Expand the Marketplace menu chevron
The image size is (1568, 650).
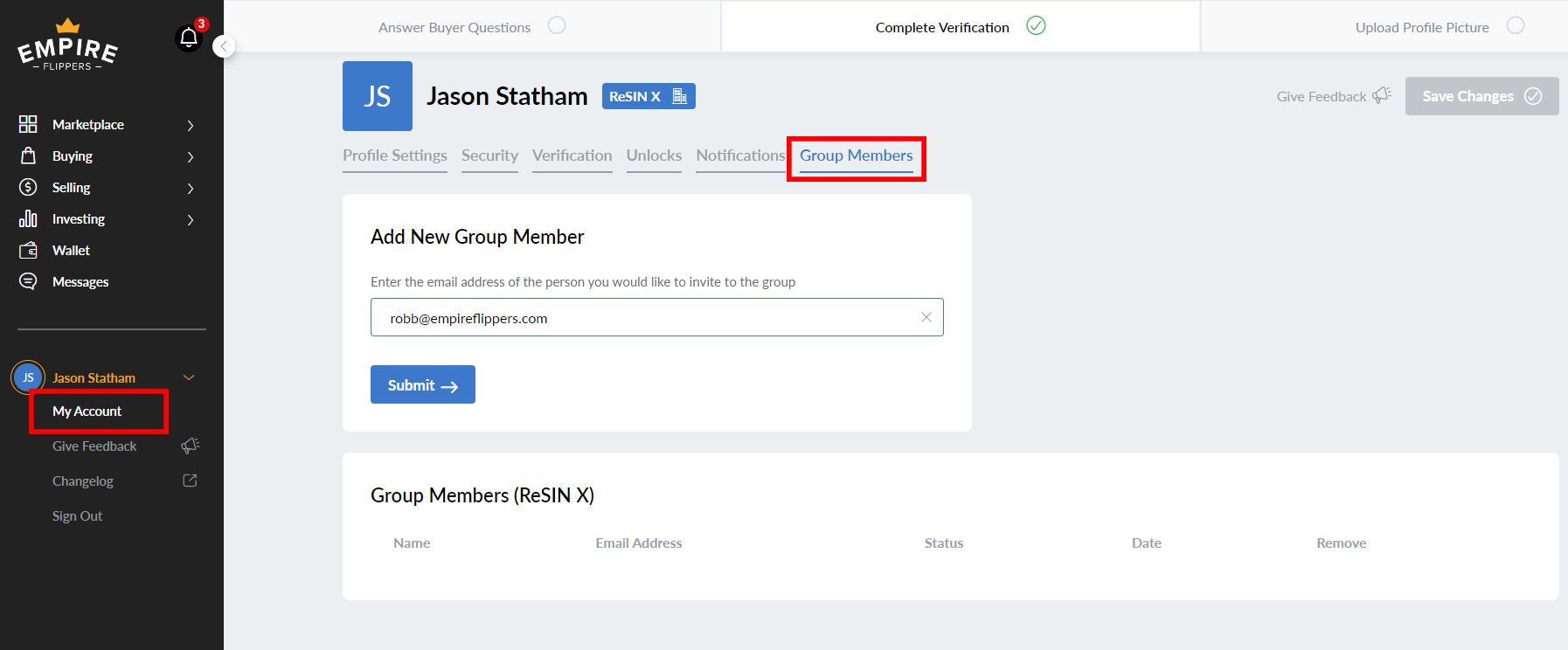point(191,125)
